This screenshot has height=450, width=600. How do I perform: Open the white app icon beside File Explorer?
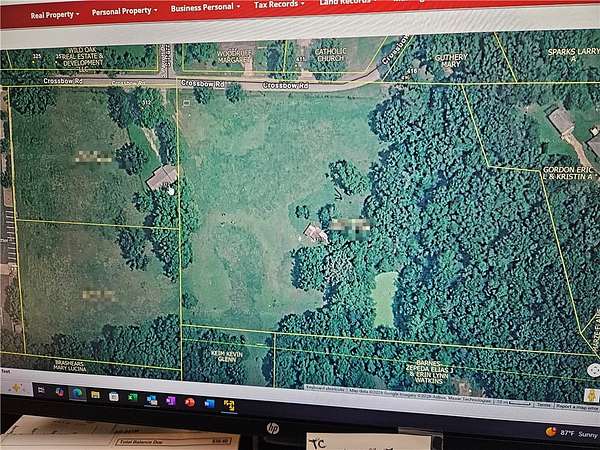tap(113, 396)
